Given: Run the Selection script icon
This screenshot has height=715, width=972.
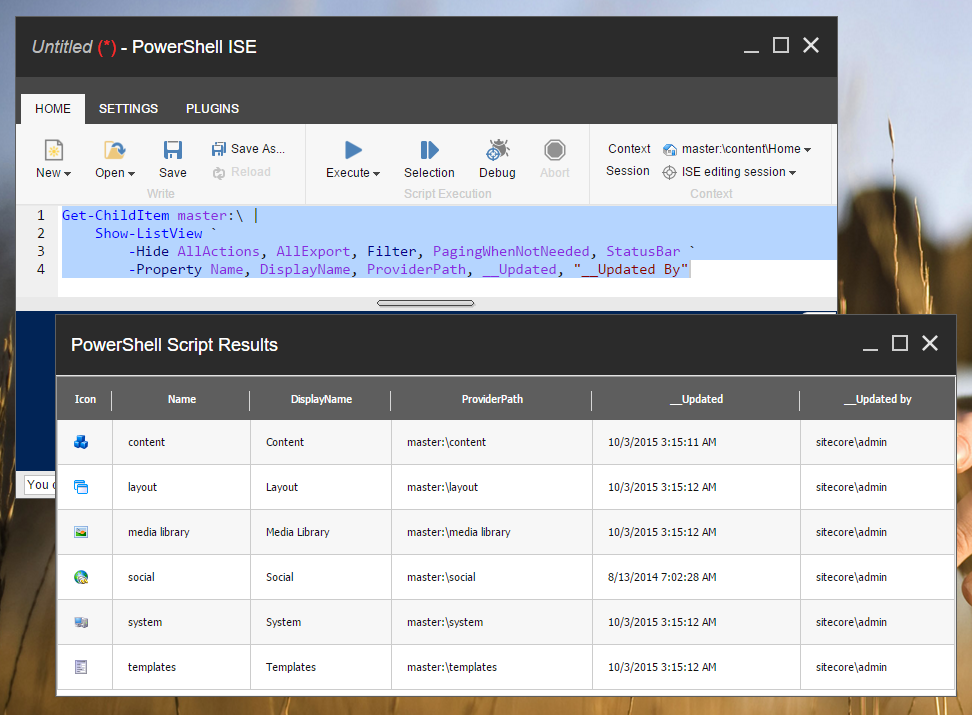Looking at the screenshot, I should (x=429, y=150).
